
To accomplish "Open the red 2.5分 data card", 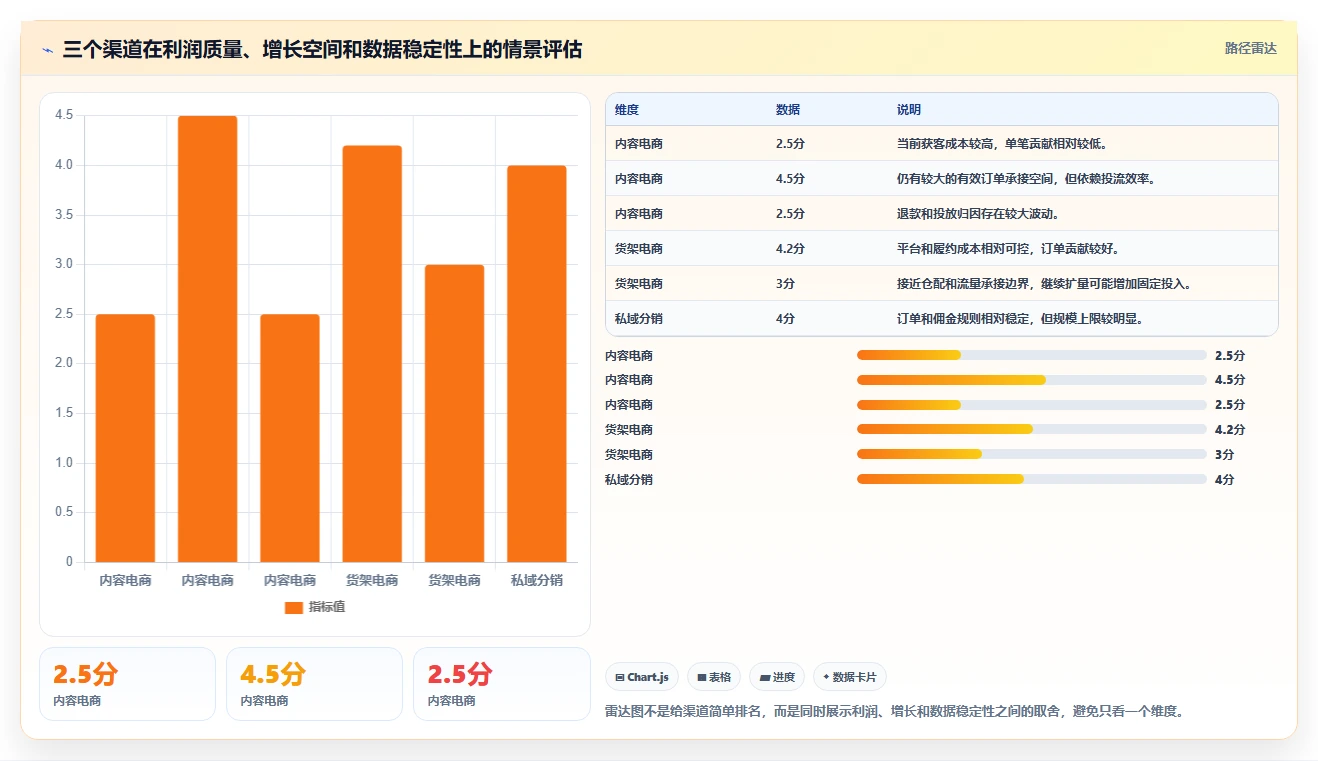I will click(x=501, y=684).
